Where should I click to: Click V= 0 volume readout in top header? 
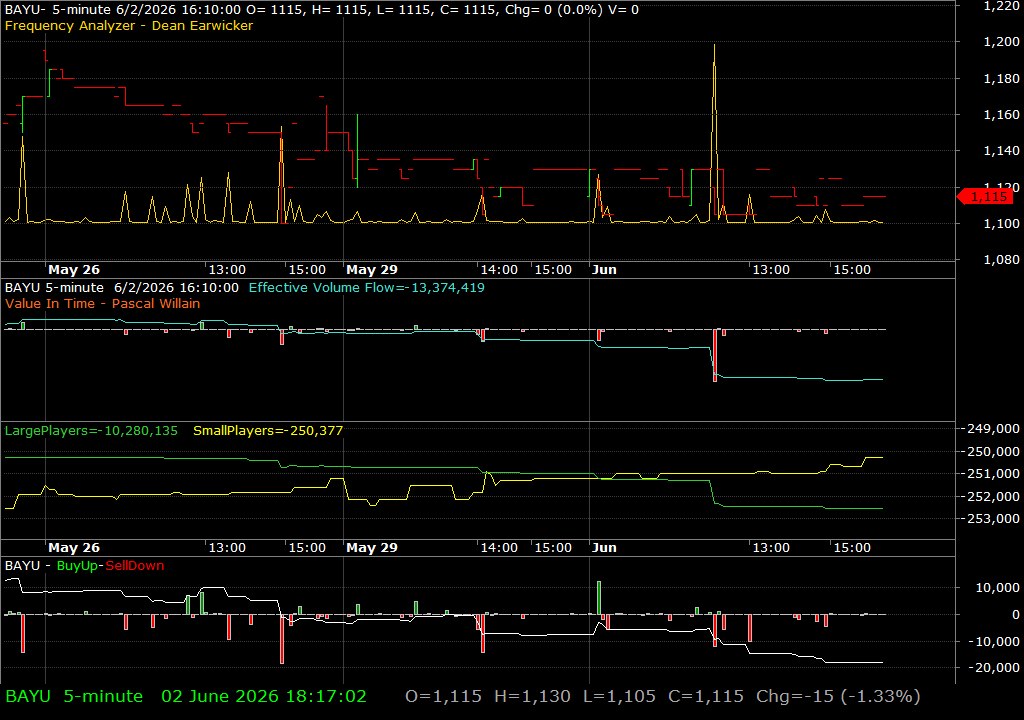pyautogui.click(x=623, y=10)
